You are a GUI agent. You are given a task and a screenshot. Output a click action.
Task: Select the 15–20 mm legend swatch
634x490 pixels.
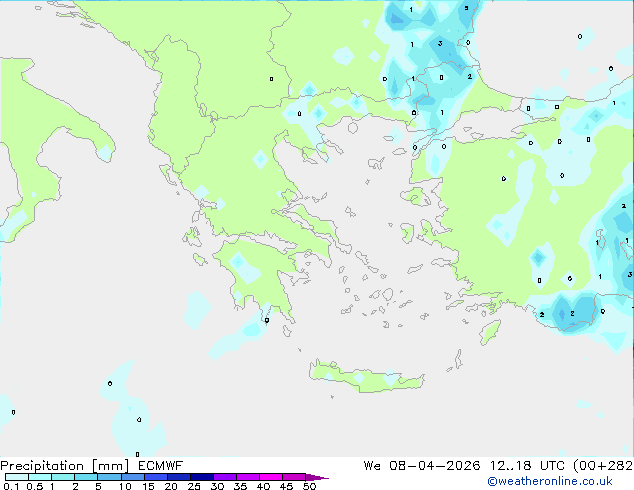156,477
